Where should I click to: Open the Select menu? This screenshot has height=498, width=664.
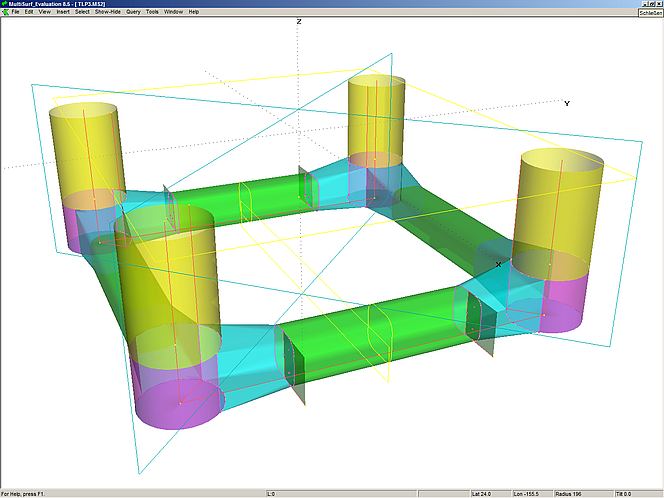tap(82, 12)
